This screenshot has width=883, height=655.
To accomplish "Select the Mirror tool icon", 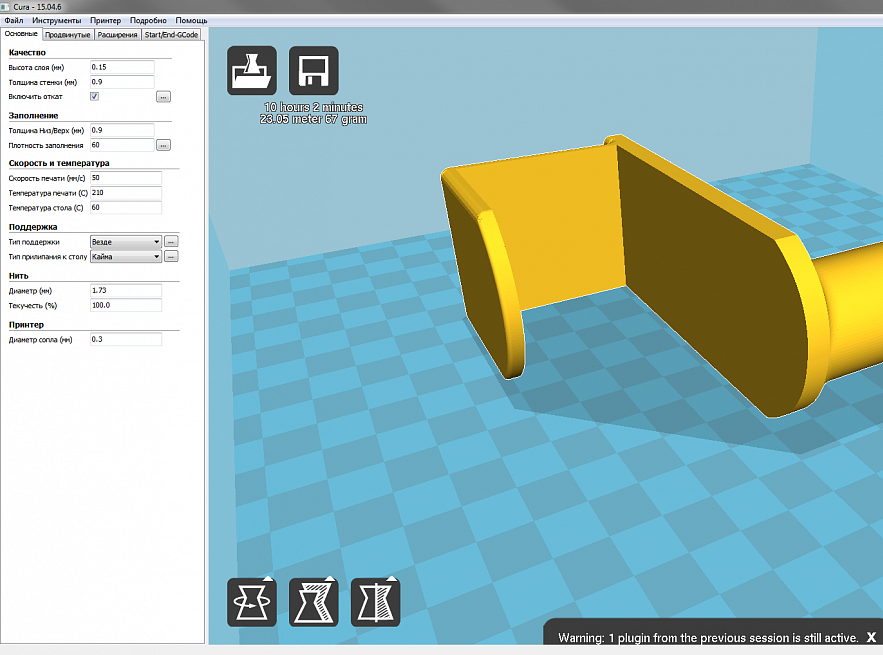I will tap(375, 602).
